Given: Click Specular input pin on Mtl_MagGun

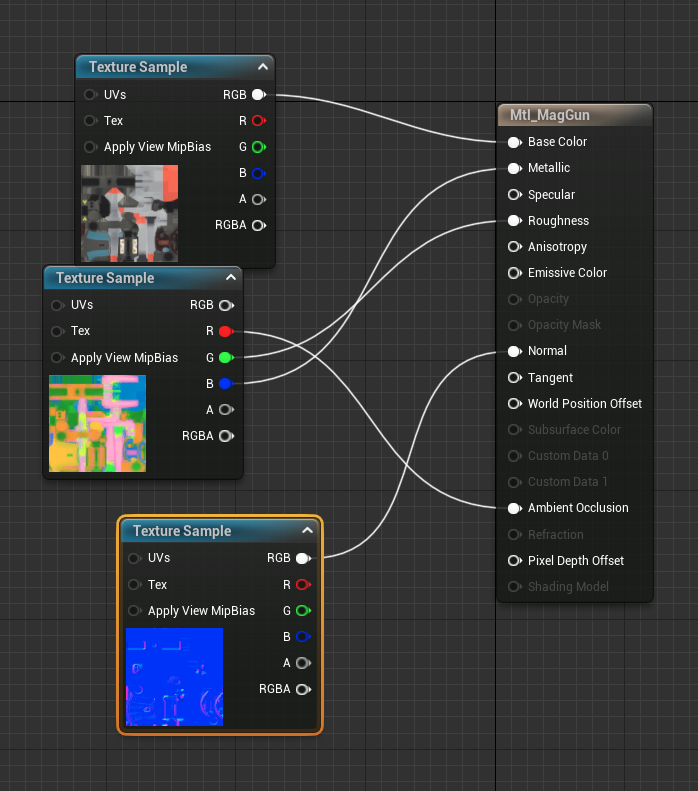Looking at the screenshot, I should 514,195.
